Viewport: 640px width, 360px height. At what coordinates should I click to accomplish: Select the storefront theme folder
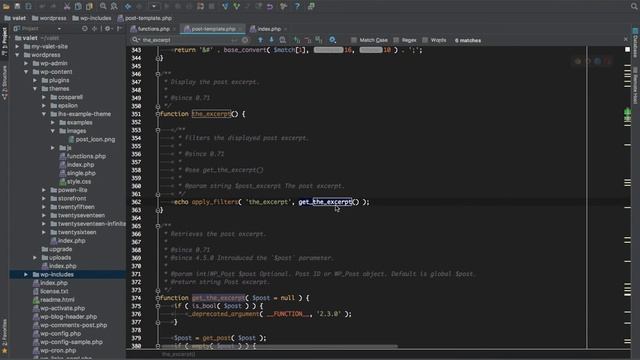69,198
